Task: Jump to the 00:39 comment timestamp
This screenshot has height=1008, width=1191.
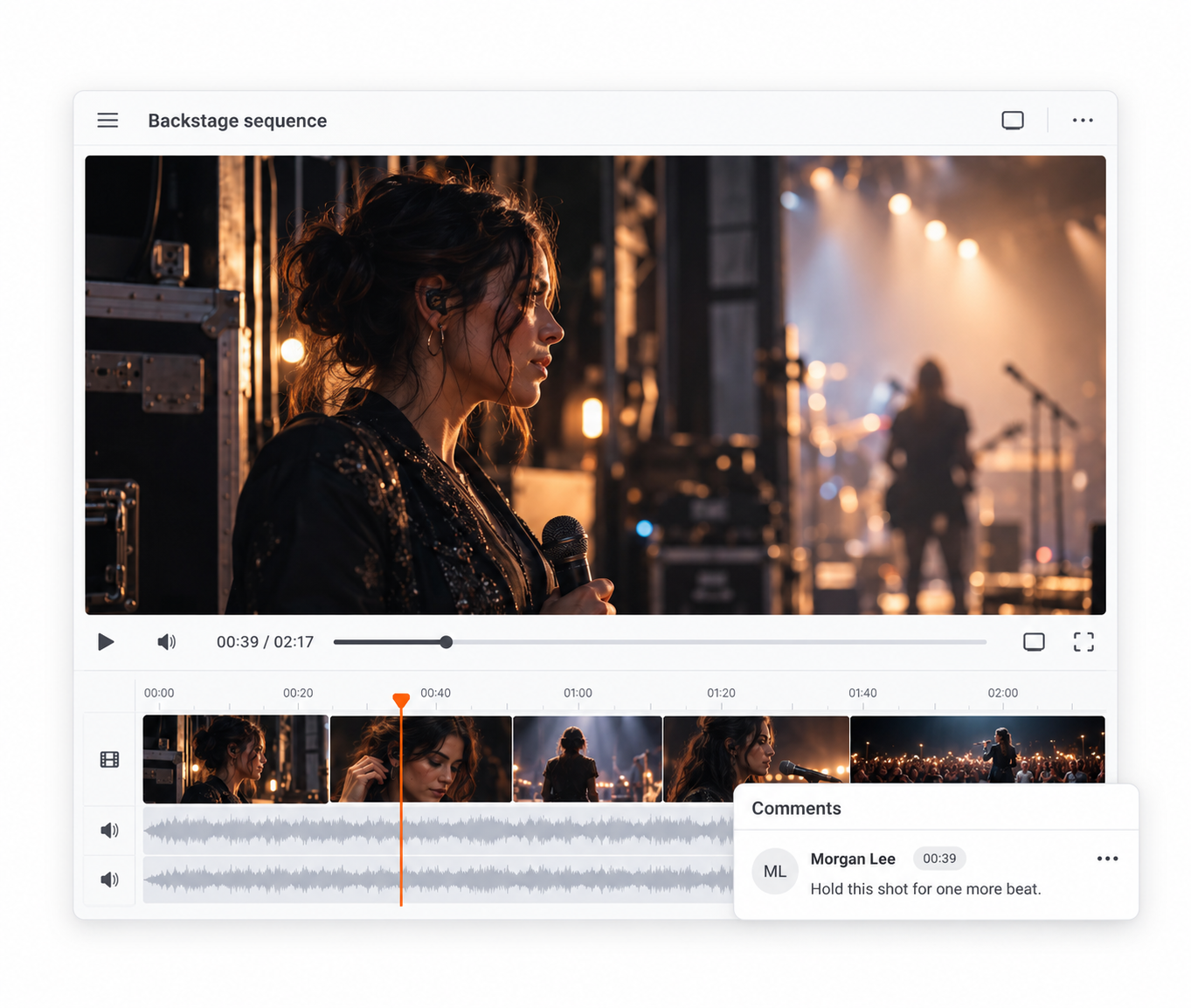Action: [x=939, y=859]
